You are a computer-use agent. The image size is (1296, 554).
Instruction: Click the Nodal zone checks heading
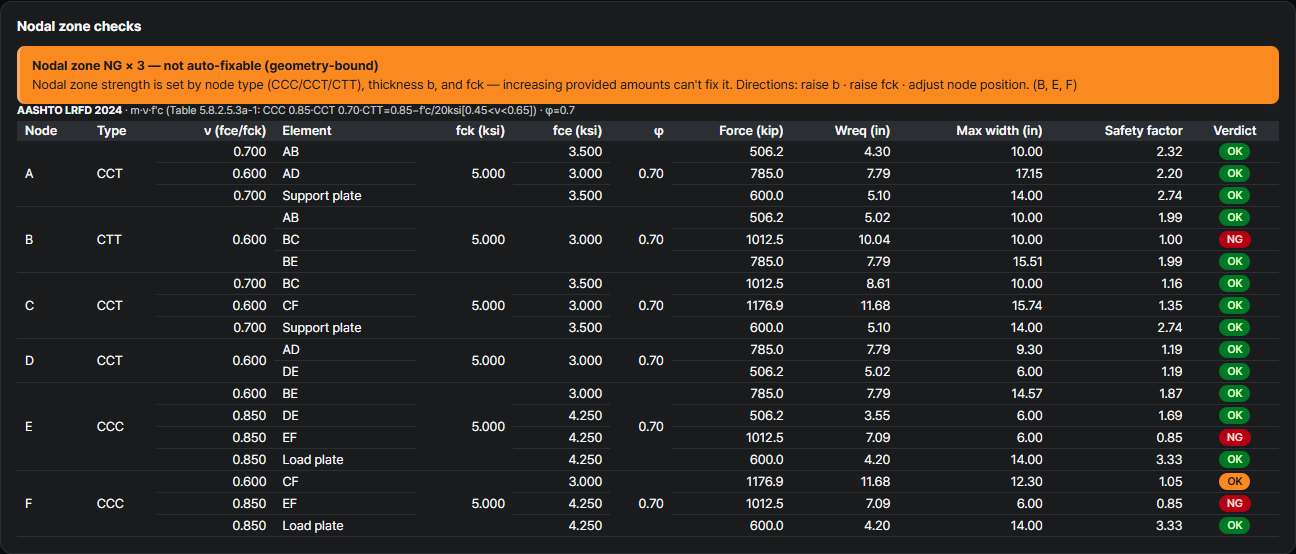pyautogui.click(x=79, y=26)
